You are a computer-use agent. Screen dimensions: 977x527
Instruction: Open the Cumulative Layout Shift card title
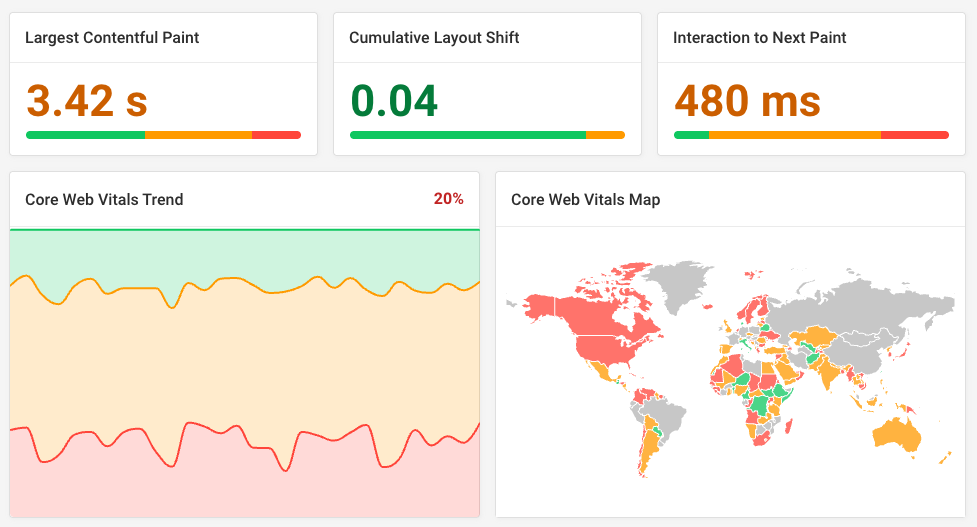pyautogui.click(x=434, y=38)
